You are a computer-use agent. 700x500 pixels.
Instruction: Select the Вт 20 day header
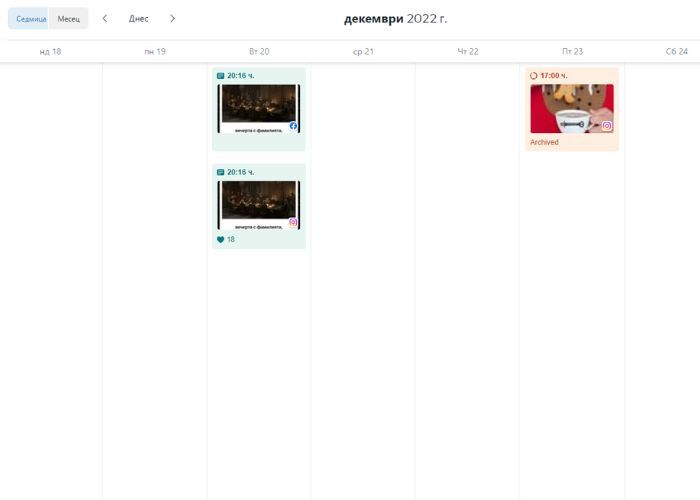pos(259,51)
